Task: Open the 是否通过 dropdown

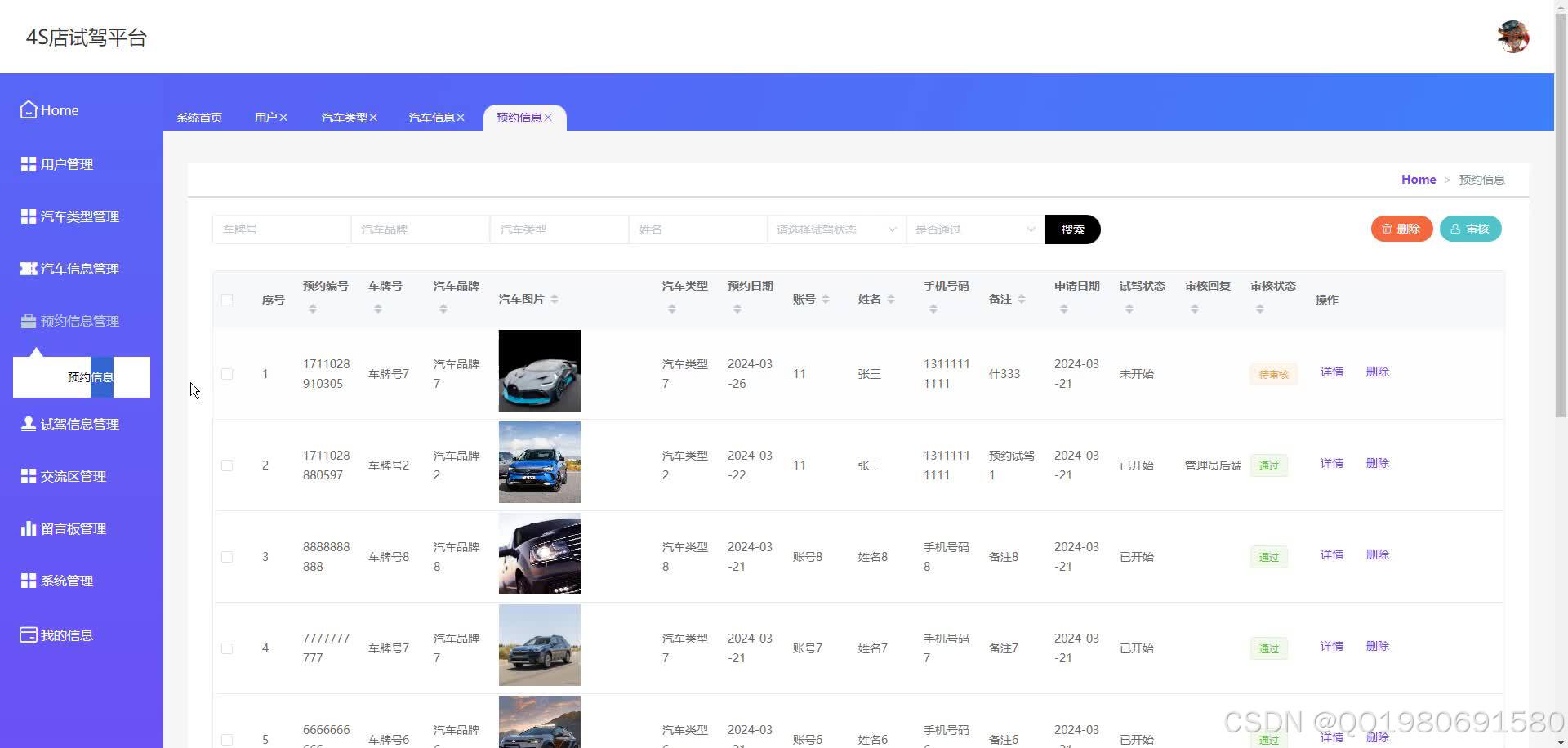Action: click(976, 229)
